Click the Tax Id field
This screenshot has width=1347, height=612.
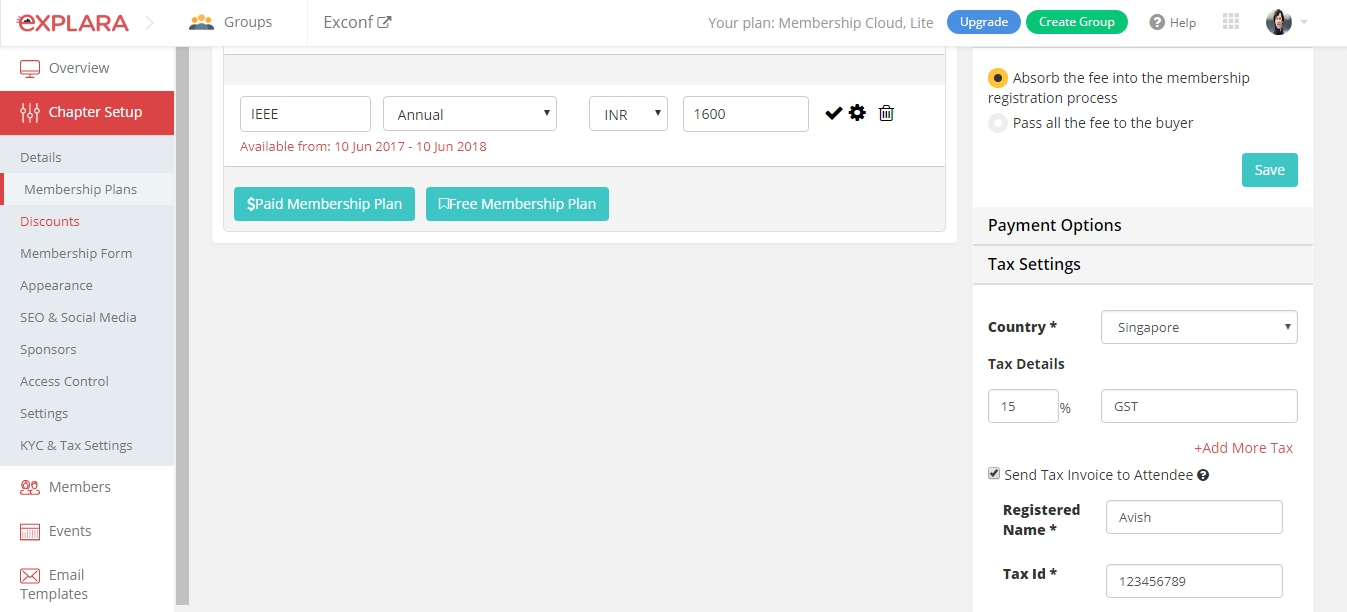(1194, 581)
